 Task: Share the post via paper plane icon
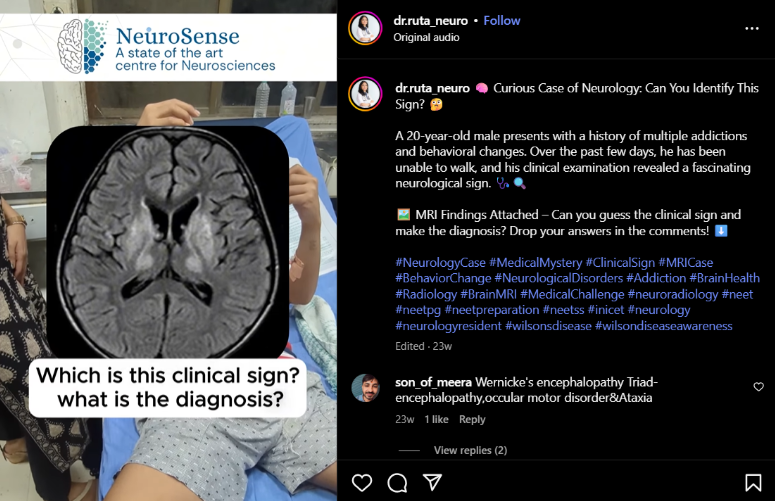point(432,482)
